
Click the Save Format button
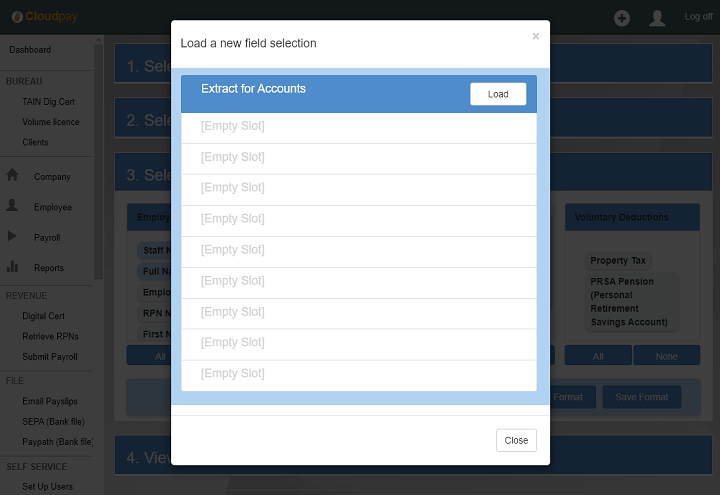(x=641, y=397)
